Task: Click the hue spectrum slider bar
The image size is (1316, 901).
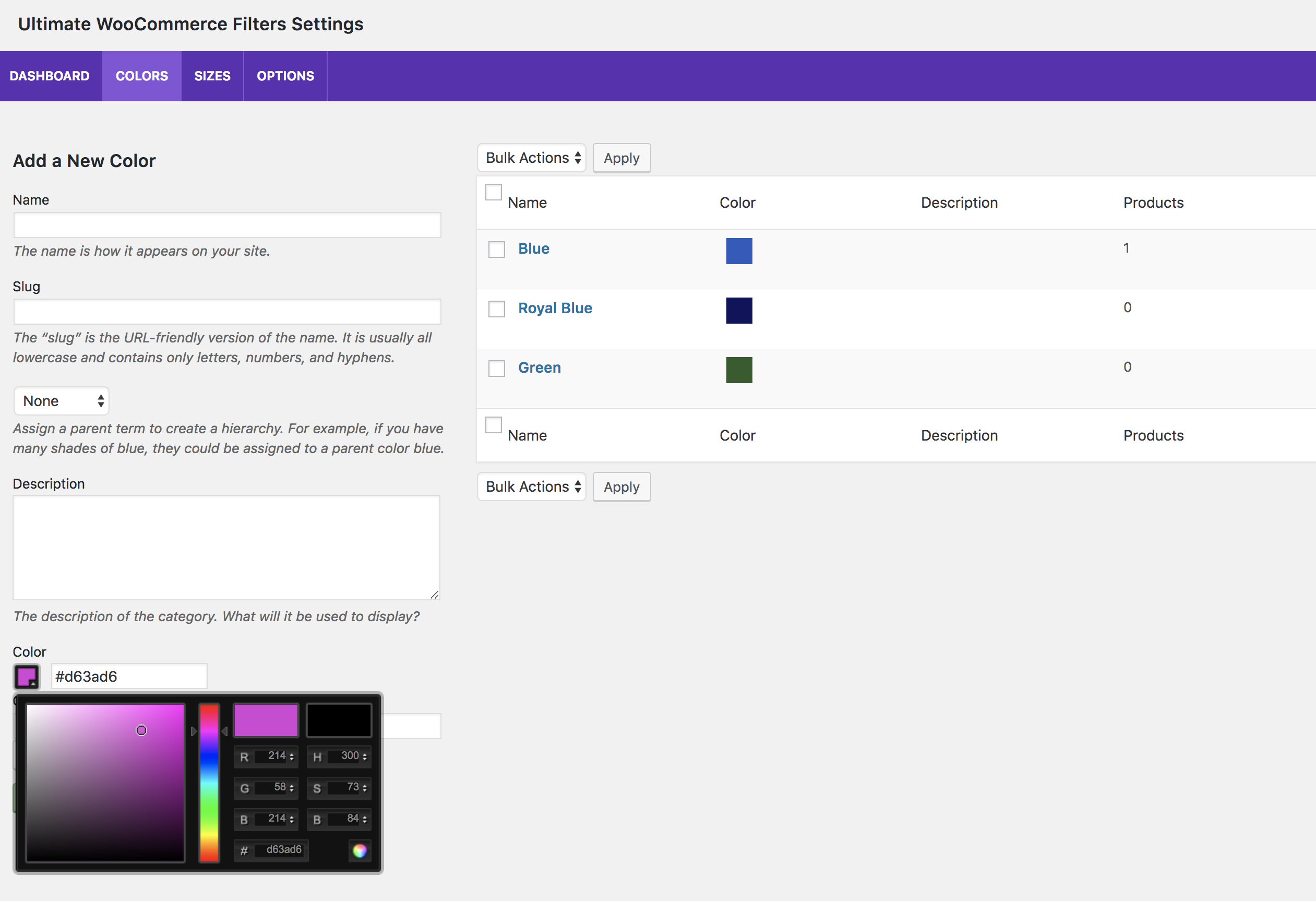Action: (x=208, y=780)
